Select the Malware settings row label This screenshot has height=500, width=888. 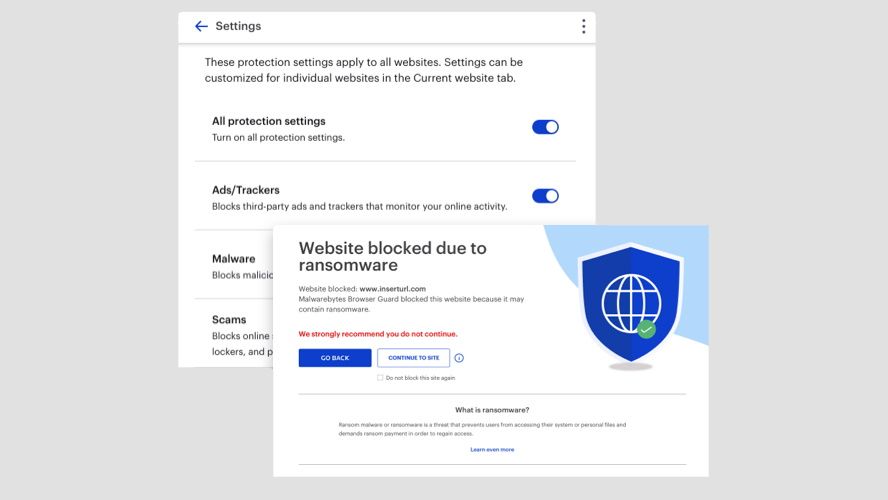(x=234, y=258)
